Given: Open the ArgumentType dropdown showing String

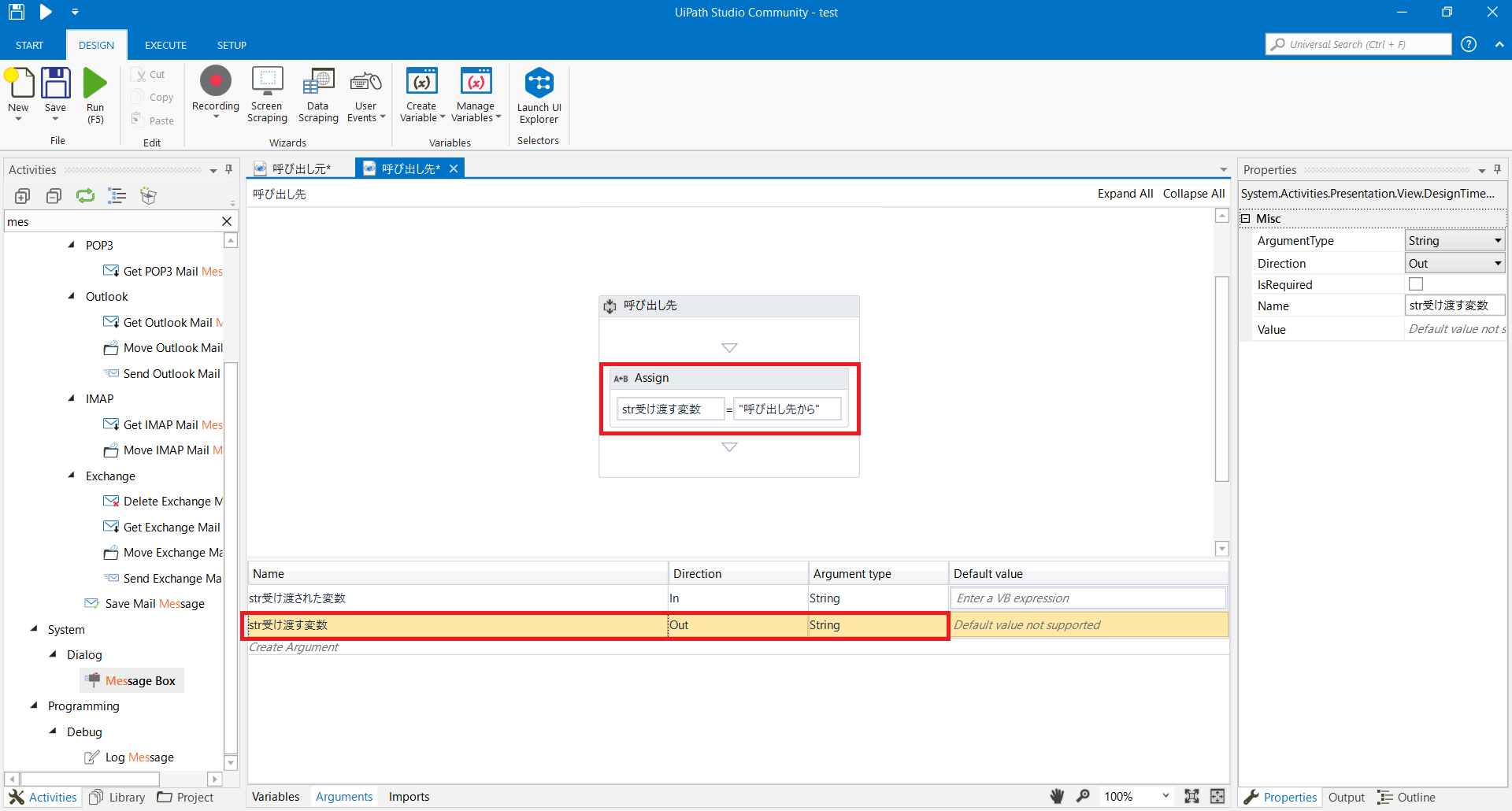Looking at the screenshot, I should click(1498, 240).
